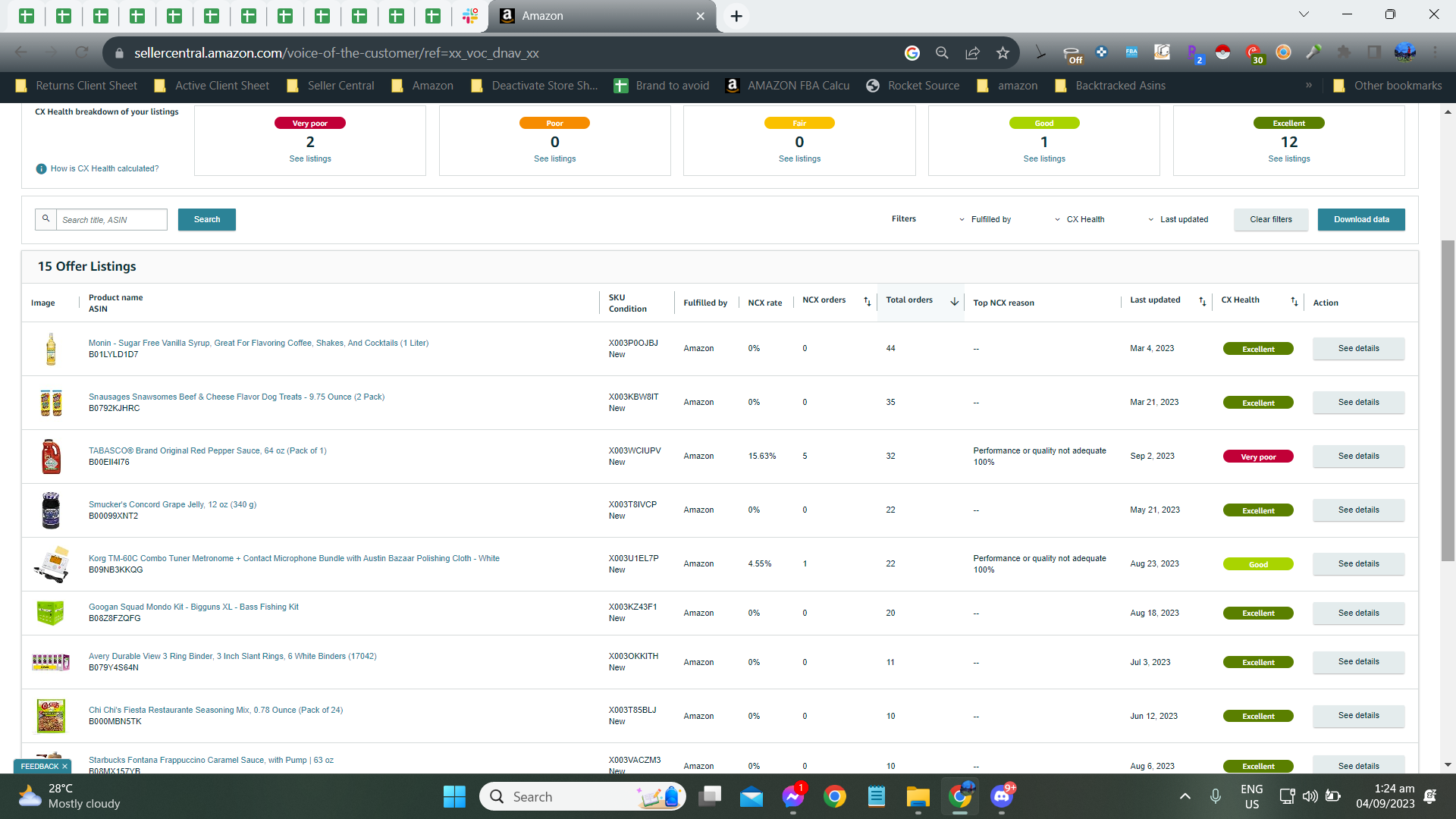Sort by Total orders descending arrow
The width and height of the screenshot is (1456, 819).
pyautogui.click(x=954, y=302)
